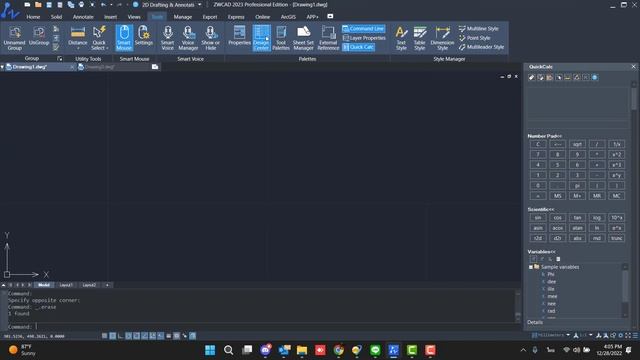The height and width of the screenshot is (360, 640).
Task: Open the Text Style manager
Action: pos(401,38)
